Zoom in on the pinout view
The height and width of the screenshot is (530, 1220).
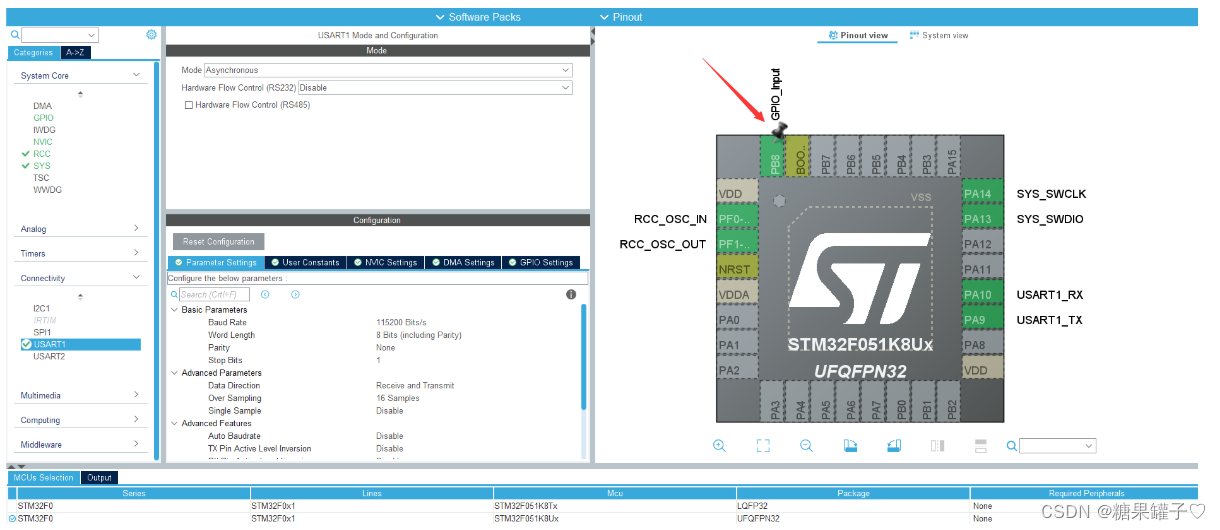click(719, 446)
